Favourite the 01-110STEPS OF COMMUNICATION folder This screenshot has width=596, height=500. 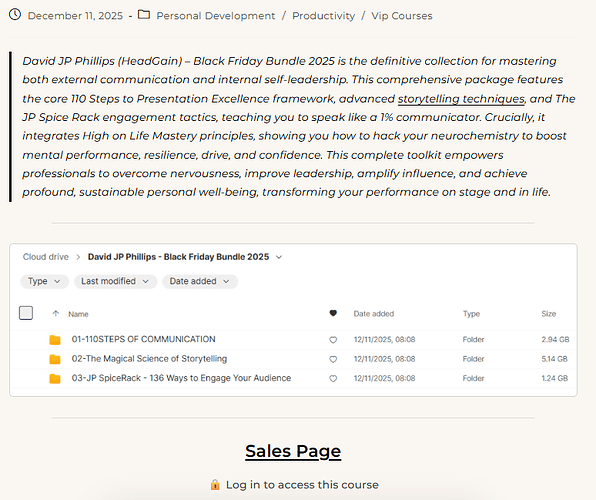(333, 340)
